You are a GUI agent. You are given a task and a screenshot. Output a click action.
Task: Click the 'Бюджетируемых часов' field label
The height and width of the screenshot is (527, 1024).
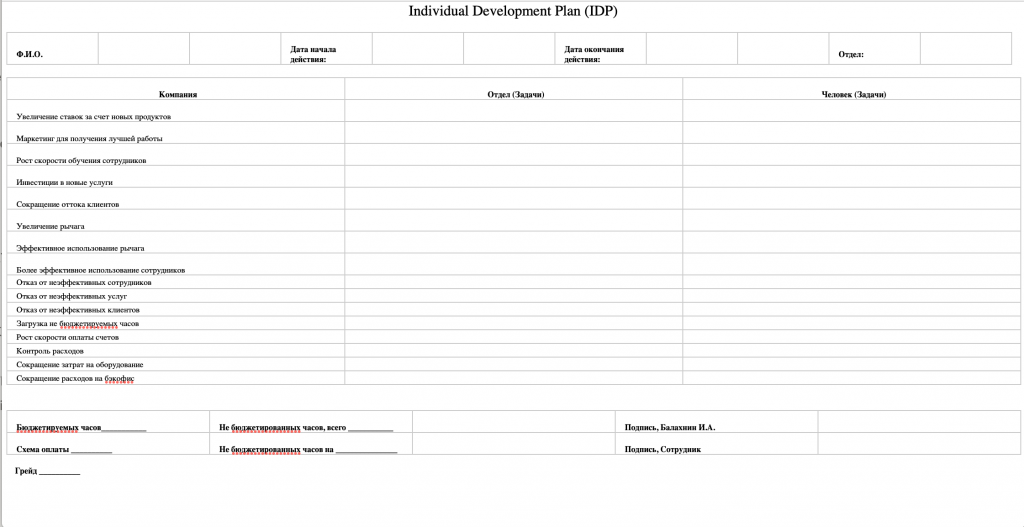click(59, 428)
